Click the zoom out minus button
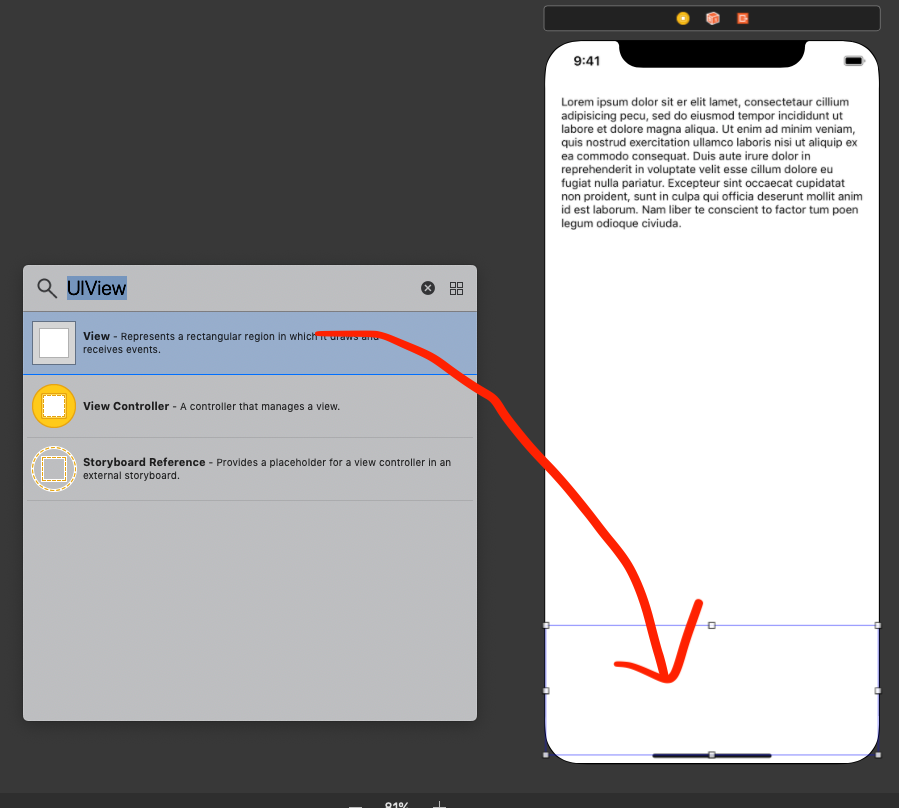 tap(355, 806)
